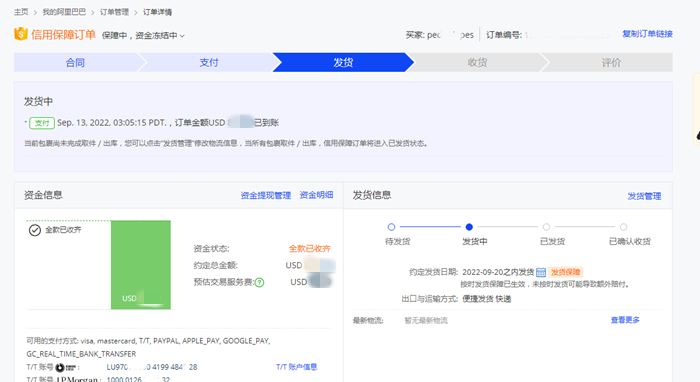Go to 主页 breadcrumb

click(x=21, y=12)
